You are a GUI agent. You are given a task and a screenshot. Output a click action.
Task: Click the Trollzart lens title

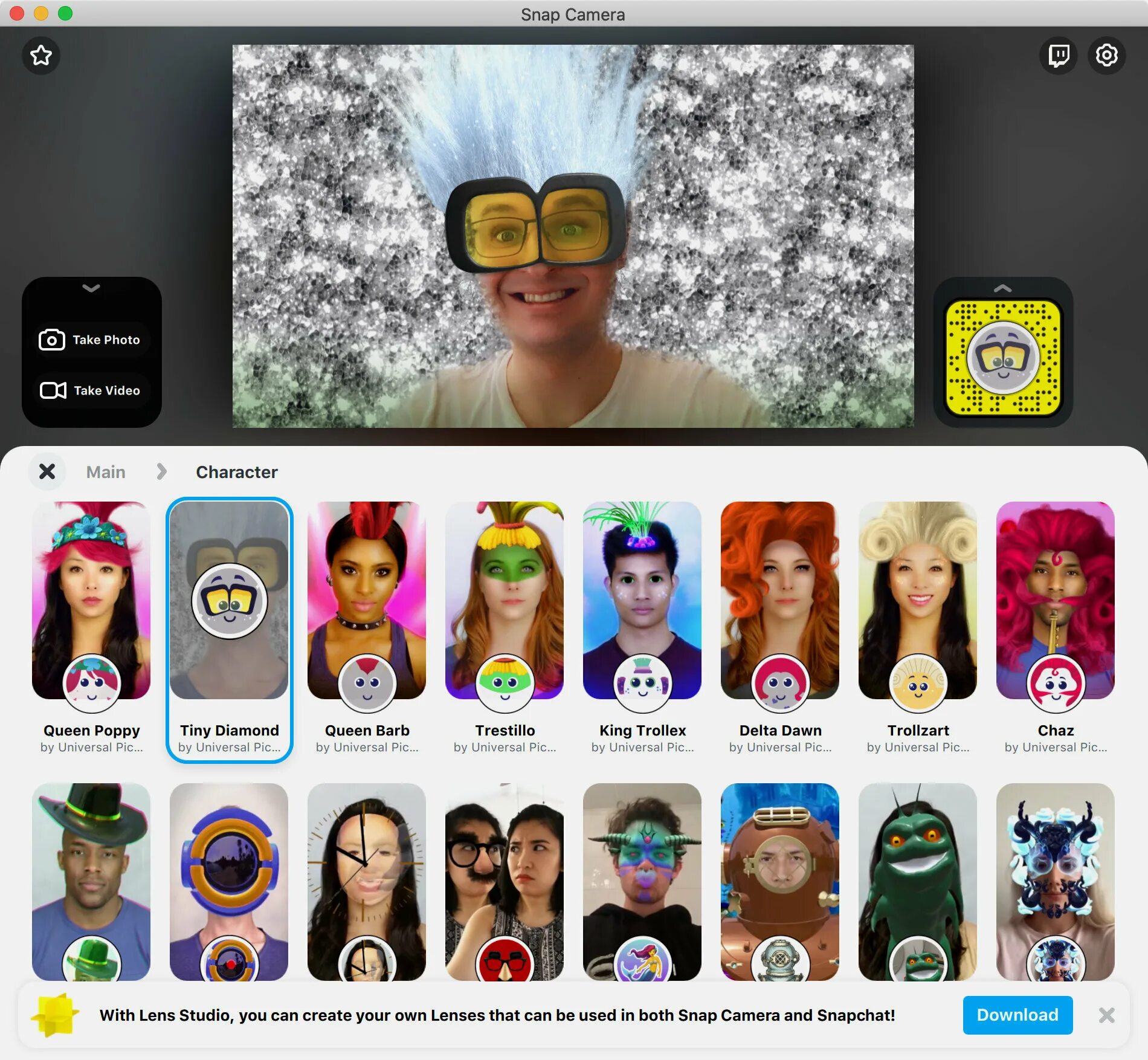(918, 730)
